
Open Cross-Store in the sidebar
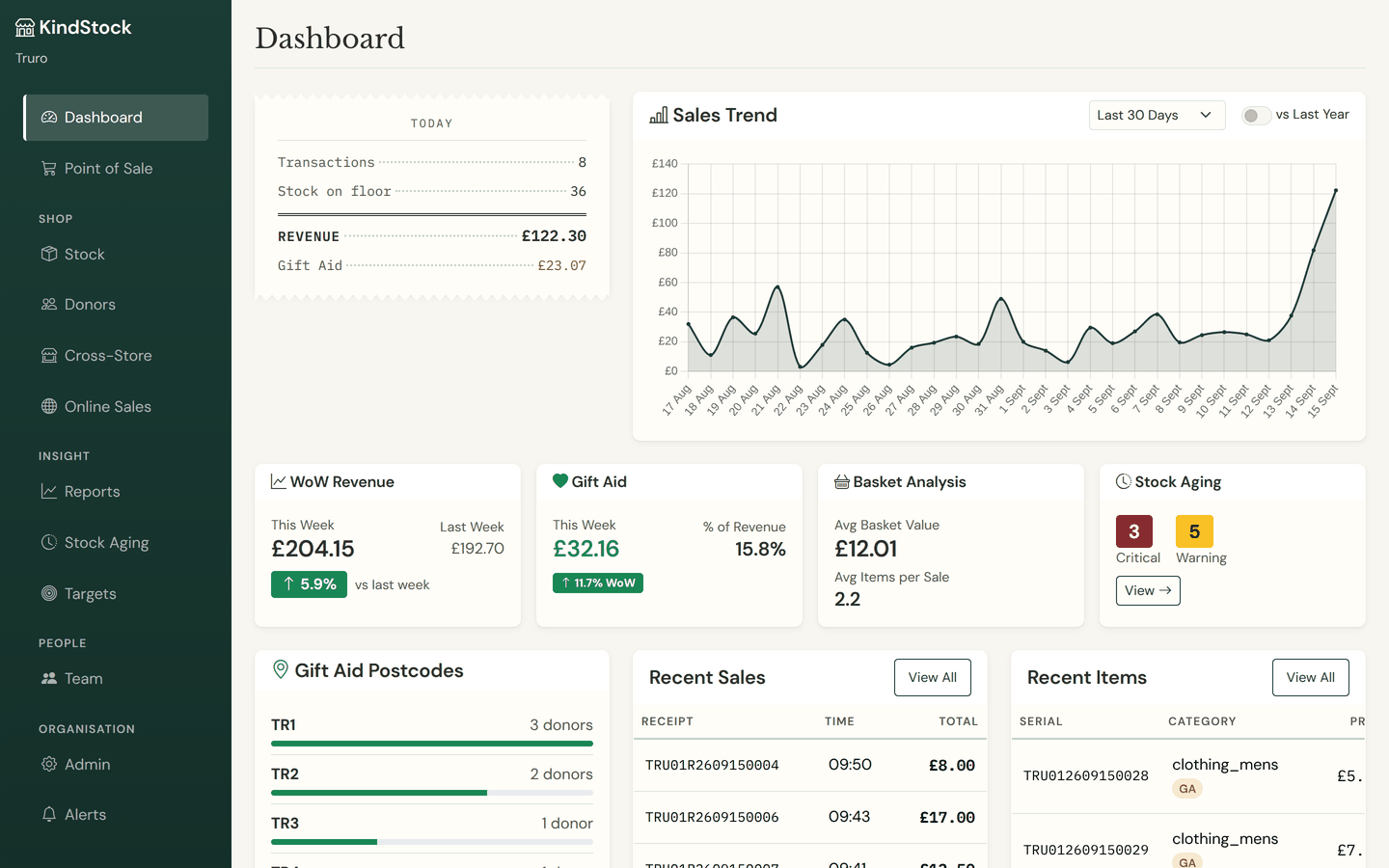[x=116, y=355]
